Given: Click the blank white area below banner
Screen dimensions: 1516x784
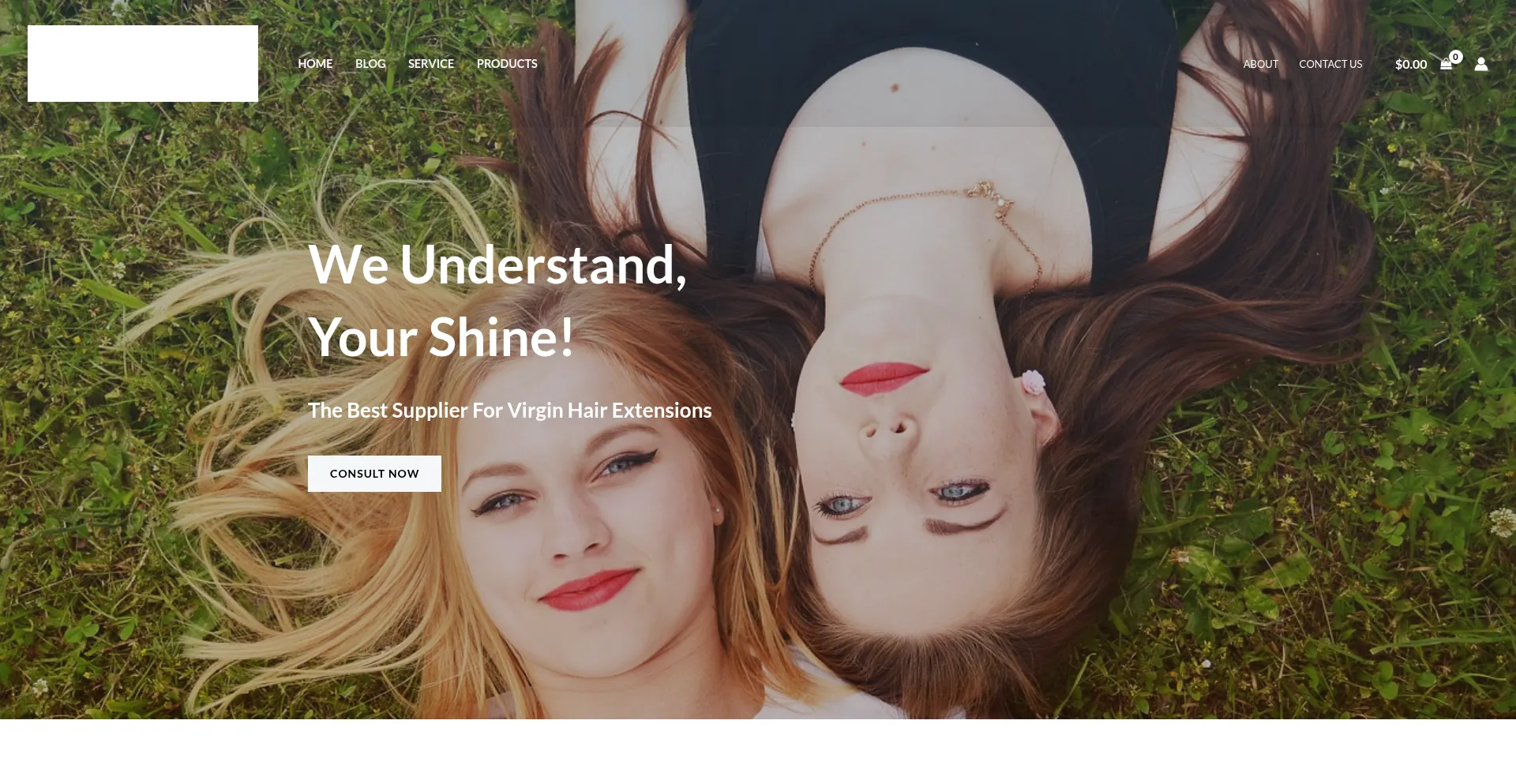Looking at the screenshot, I should pyautogui.click(x=758, y=752).
